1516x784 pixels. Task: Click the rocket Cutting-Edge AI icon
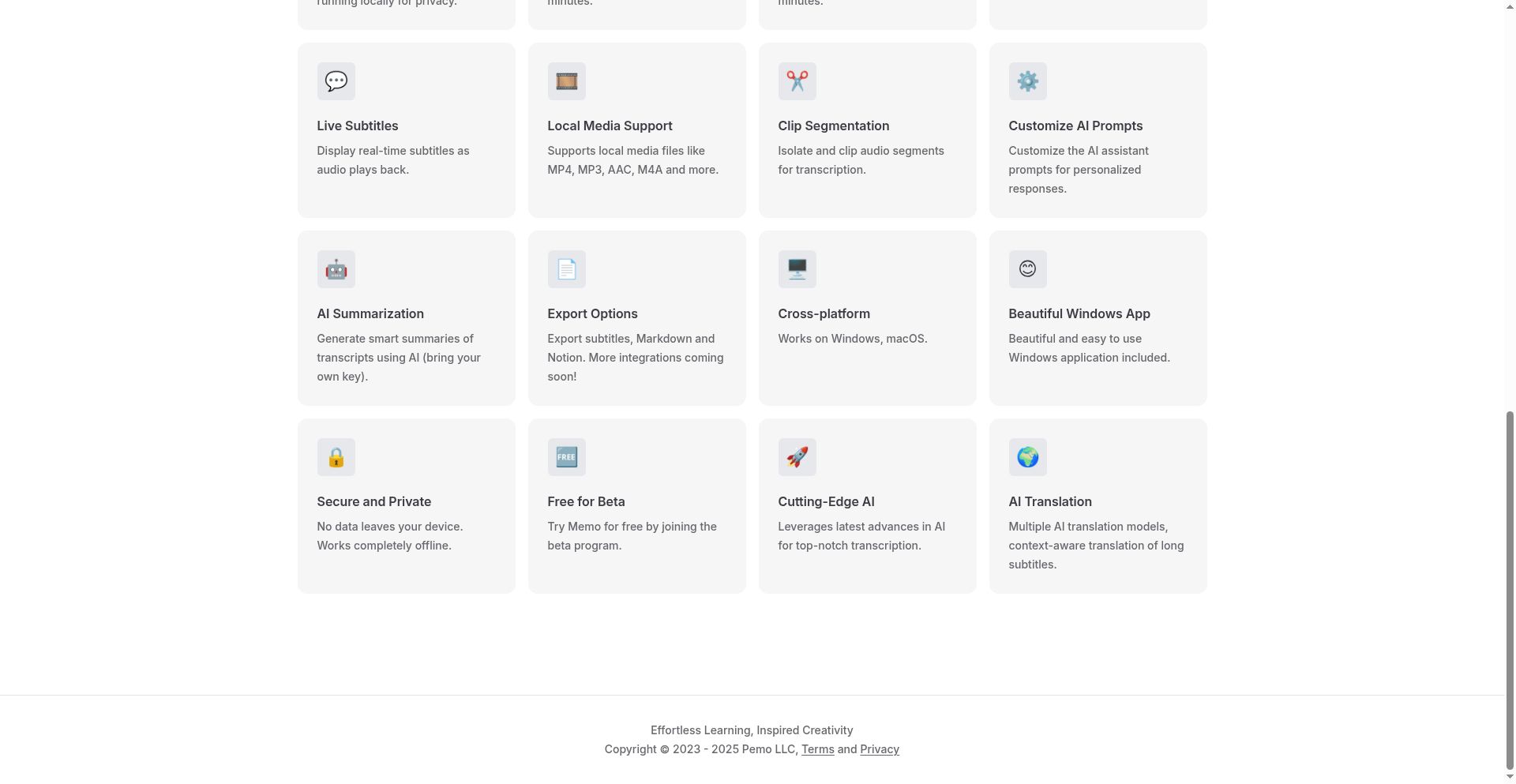pos(797,457)
